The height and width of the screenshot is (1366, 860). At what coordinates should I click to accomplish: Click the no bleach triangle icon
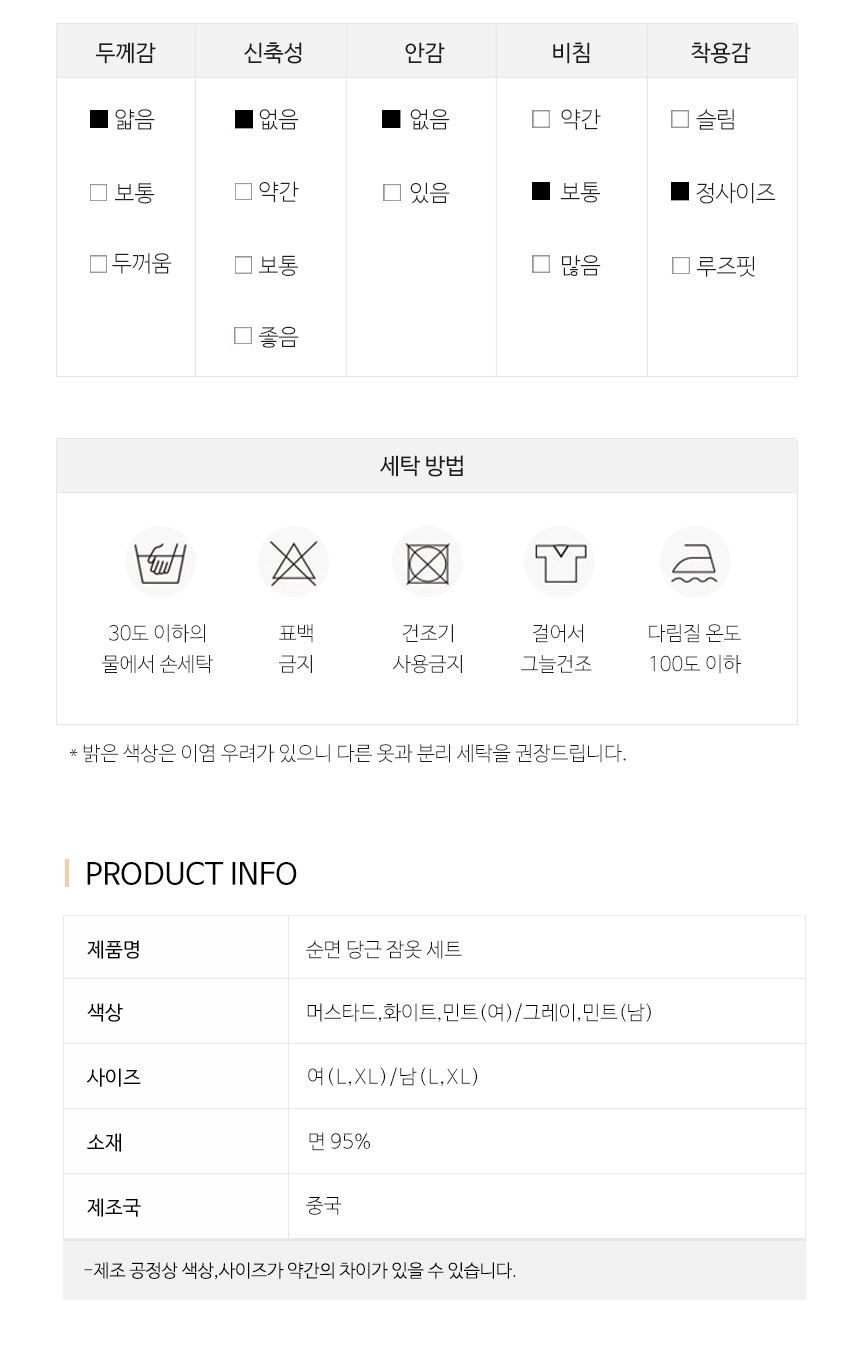(293, 562)
